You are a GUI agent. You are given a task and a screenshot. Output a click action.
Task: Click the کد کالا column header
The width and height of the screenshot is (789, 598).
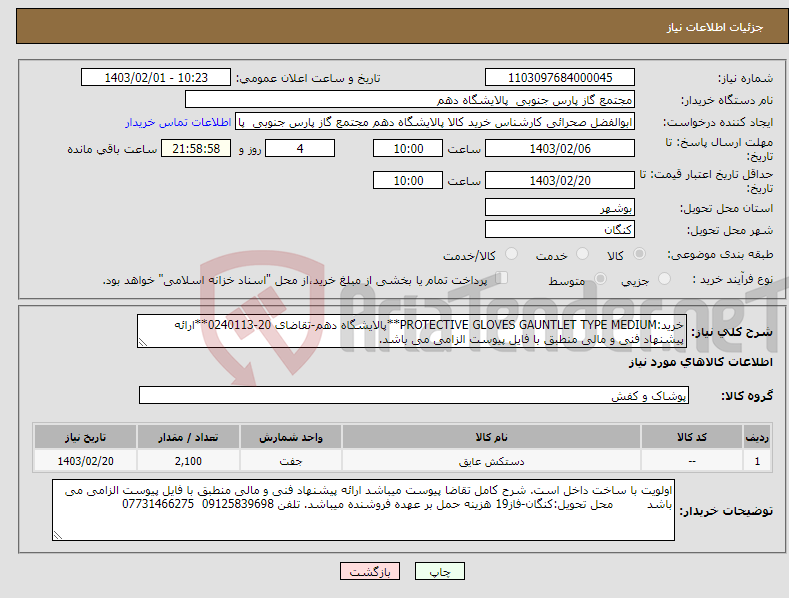coord(692,437)
